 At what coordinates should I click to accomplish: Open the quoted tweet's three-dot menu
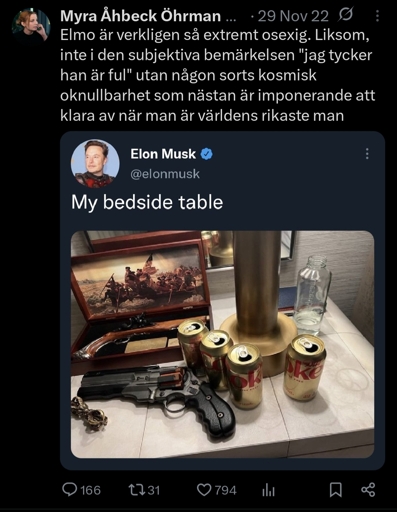point(367,154)
